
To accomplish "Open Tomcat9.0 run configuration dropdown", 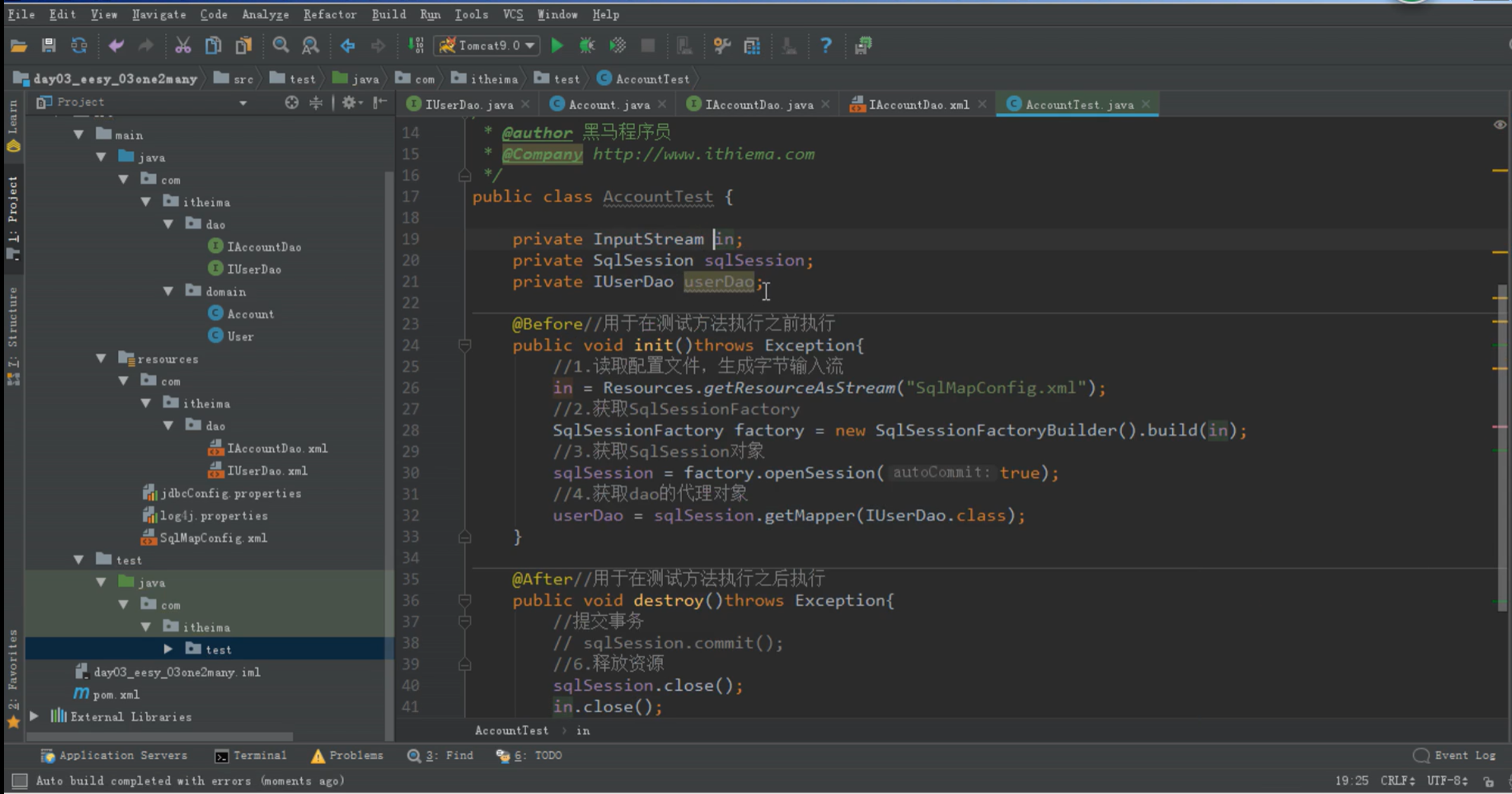I will pos(487,46).
